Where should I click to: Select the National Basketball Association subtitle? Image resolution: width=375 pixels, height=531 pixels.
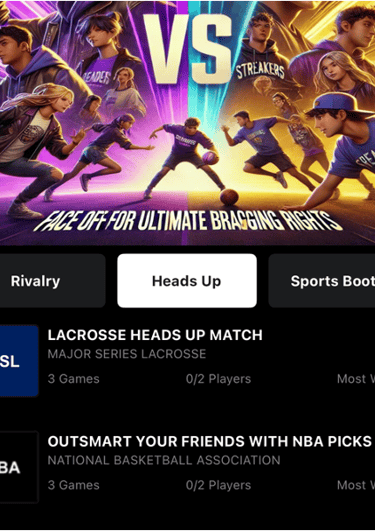tap(164, 460)
